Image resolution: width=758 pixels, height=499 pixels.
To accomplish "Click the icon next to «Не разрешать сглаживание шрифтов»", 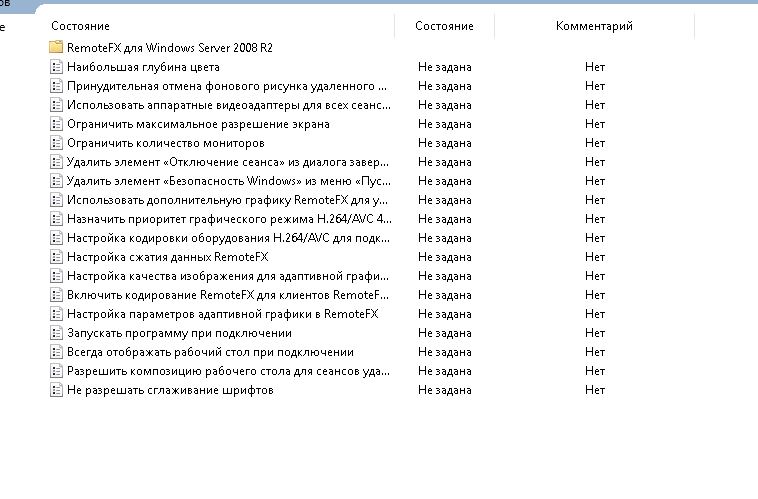I will click(56, 390).
